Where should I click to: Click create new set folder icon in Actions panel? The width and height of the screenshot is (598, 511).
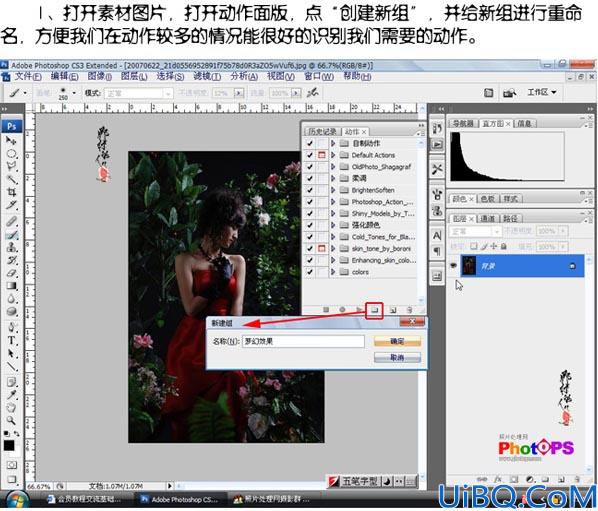pos(375,310)
